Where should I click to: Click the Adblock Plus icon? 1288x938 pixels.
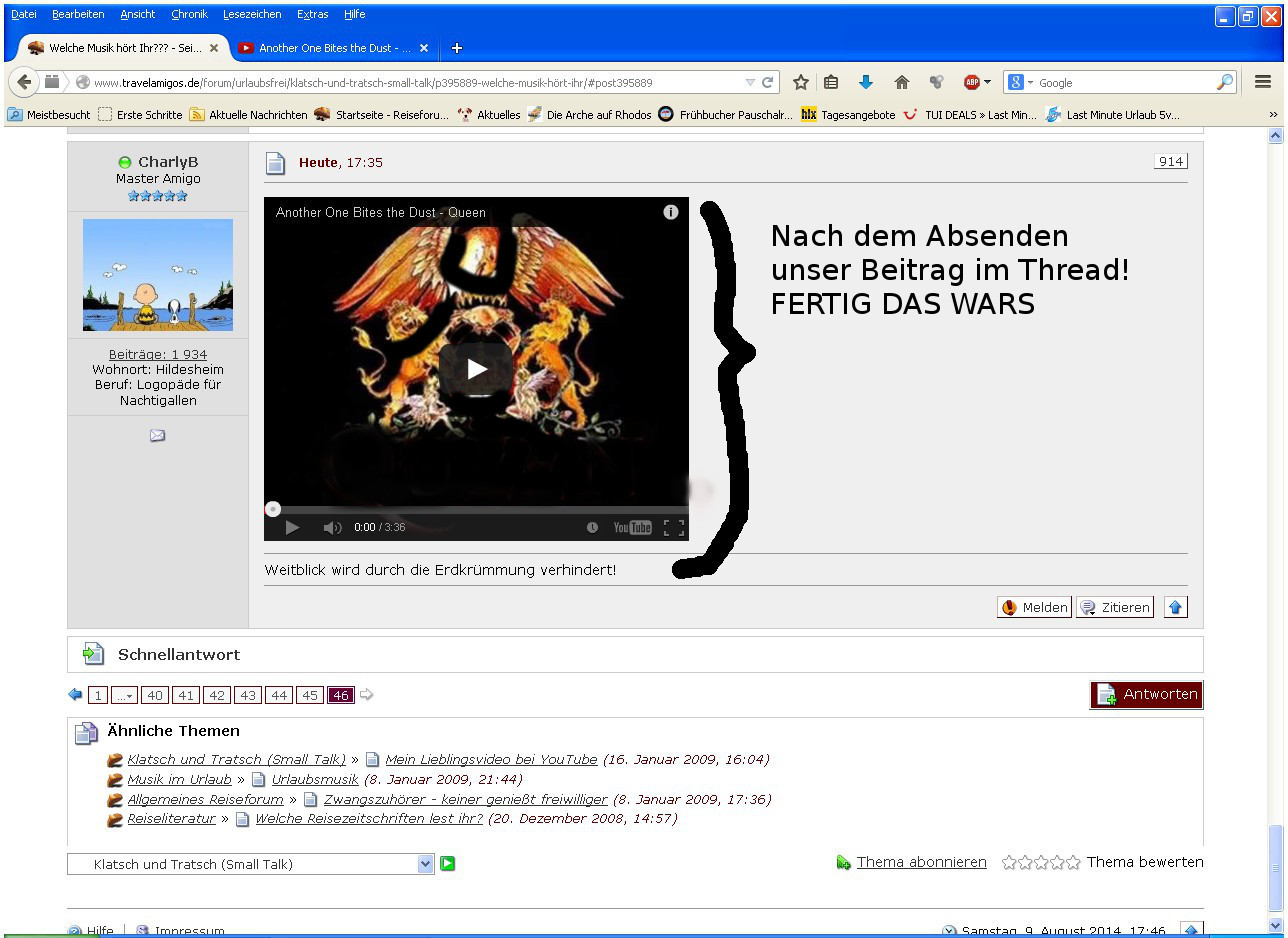coord(971,83)
